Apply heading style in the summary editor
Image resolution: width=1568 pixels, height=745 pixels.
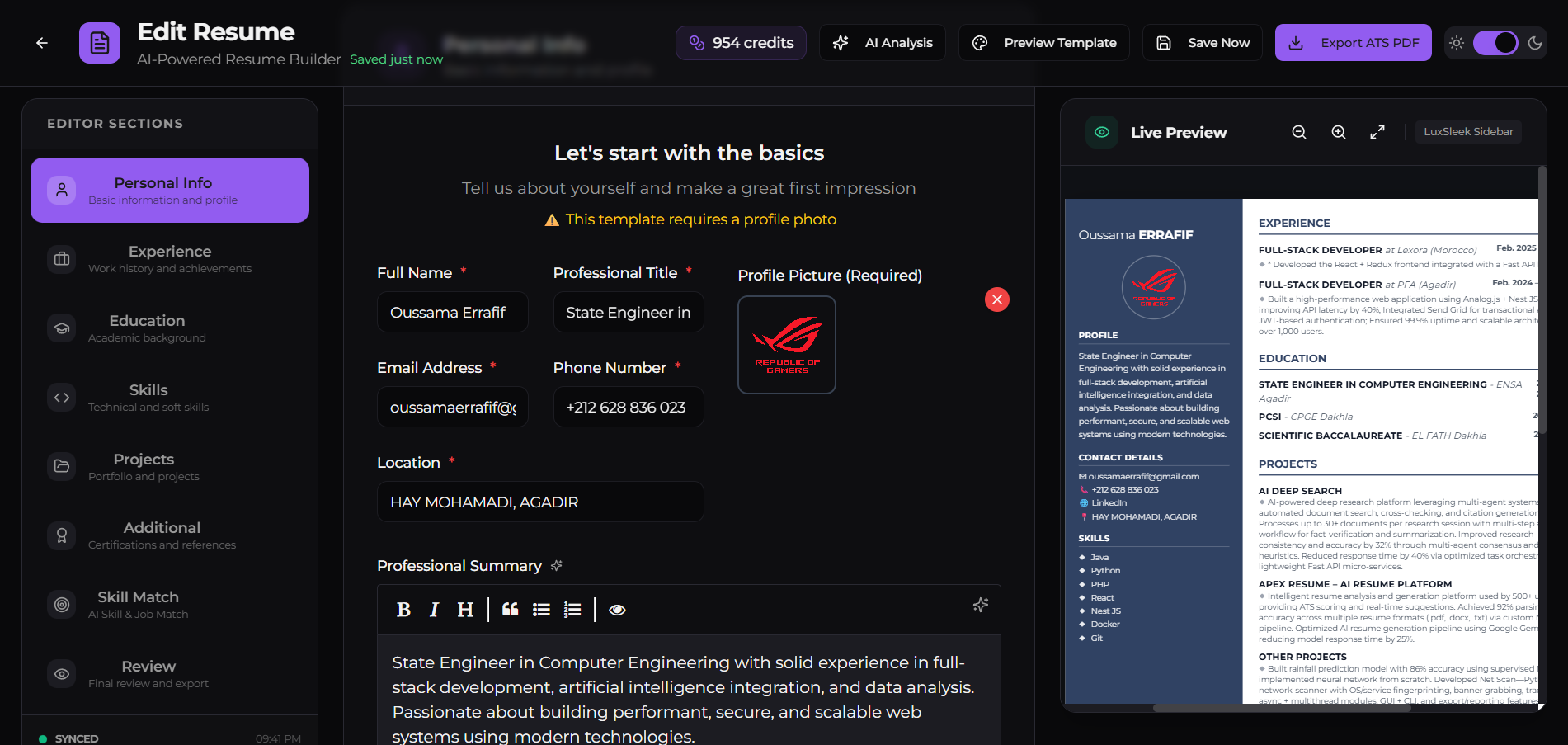pyautogui.click(x=464, y=610)
